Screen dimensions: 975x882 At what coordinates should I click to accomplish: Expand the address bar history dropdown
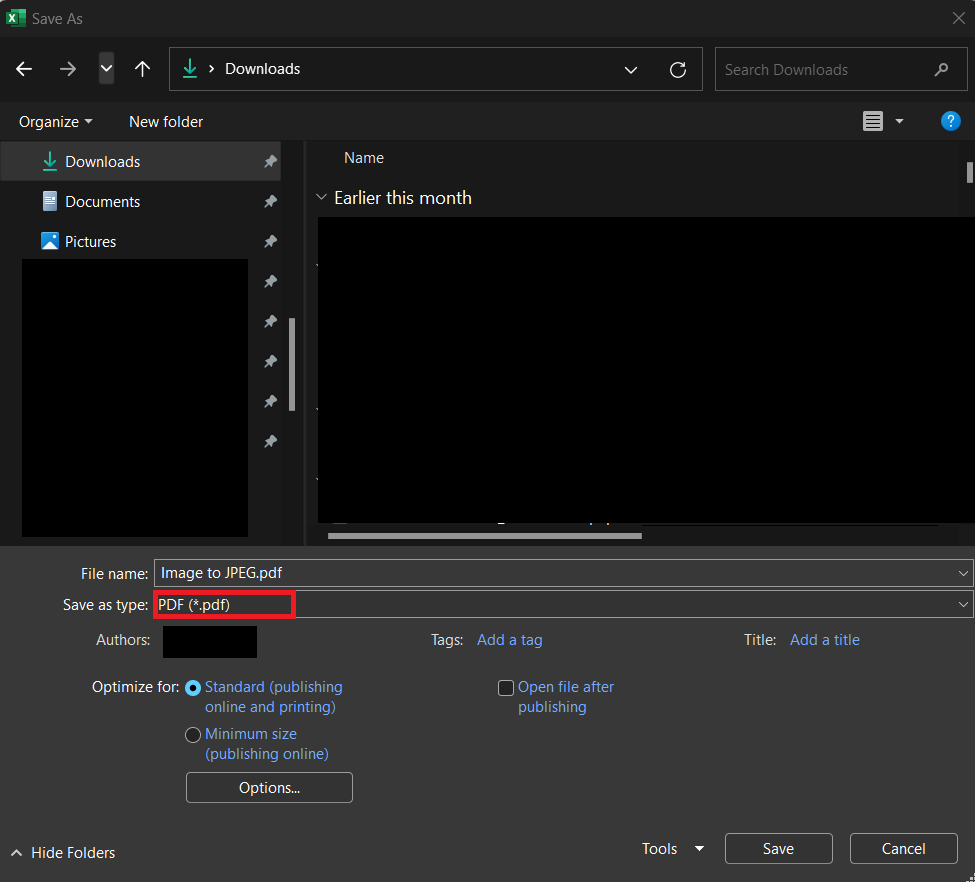pyautogui.click(x=631, y=70)
